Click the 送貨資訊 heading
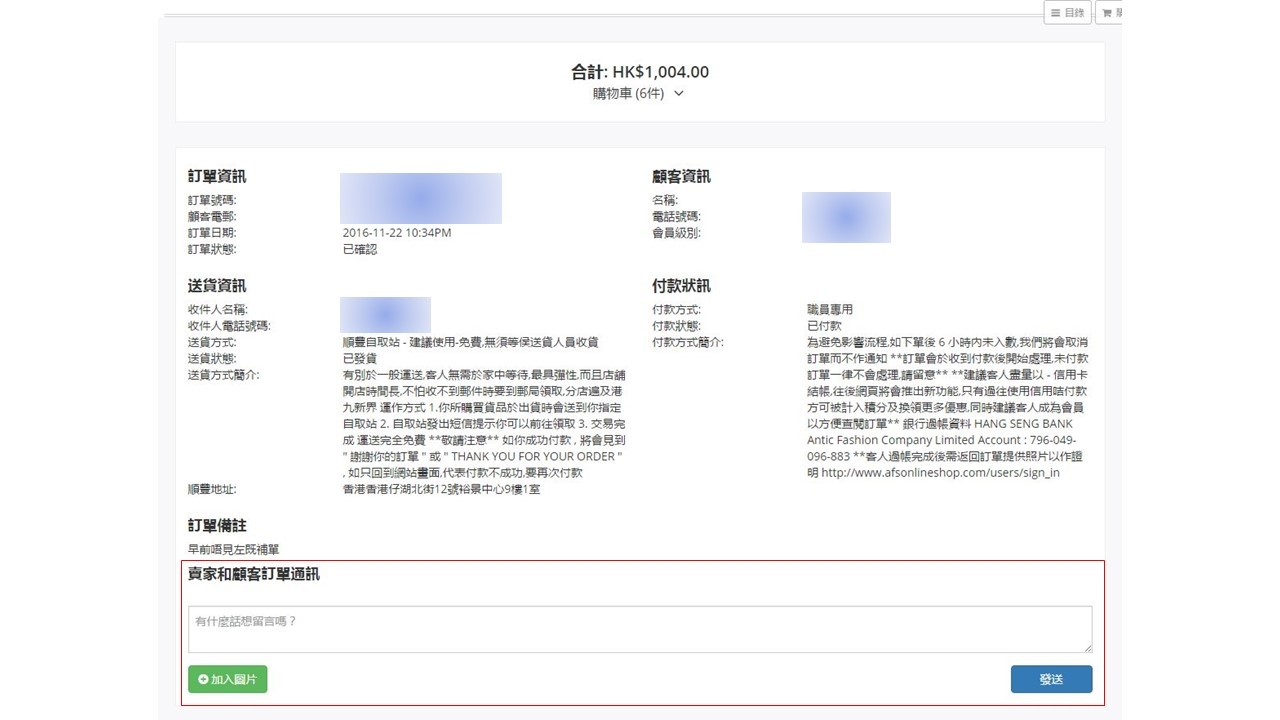 click(x=217, y=286)
